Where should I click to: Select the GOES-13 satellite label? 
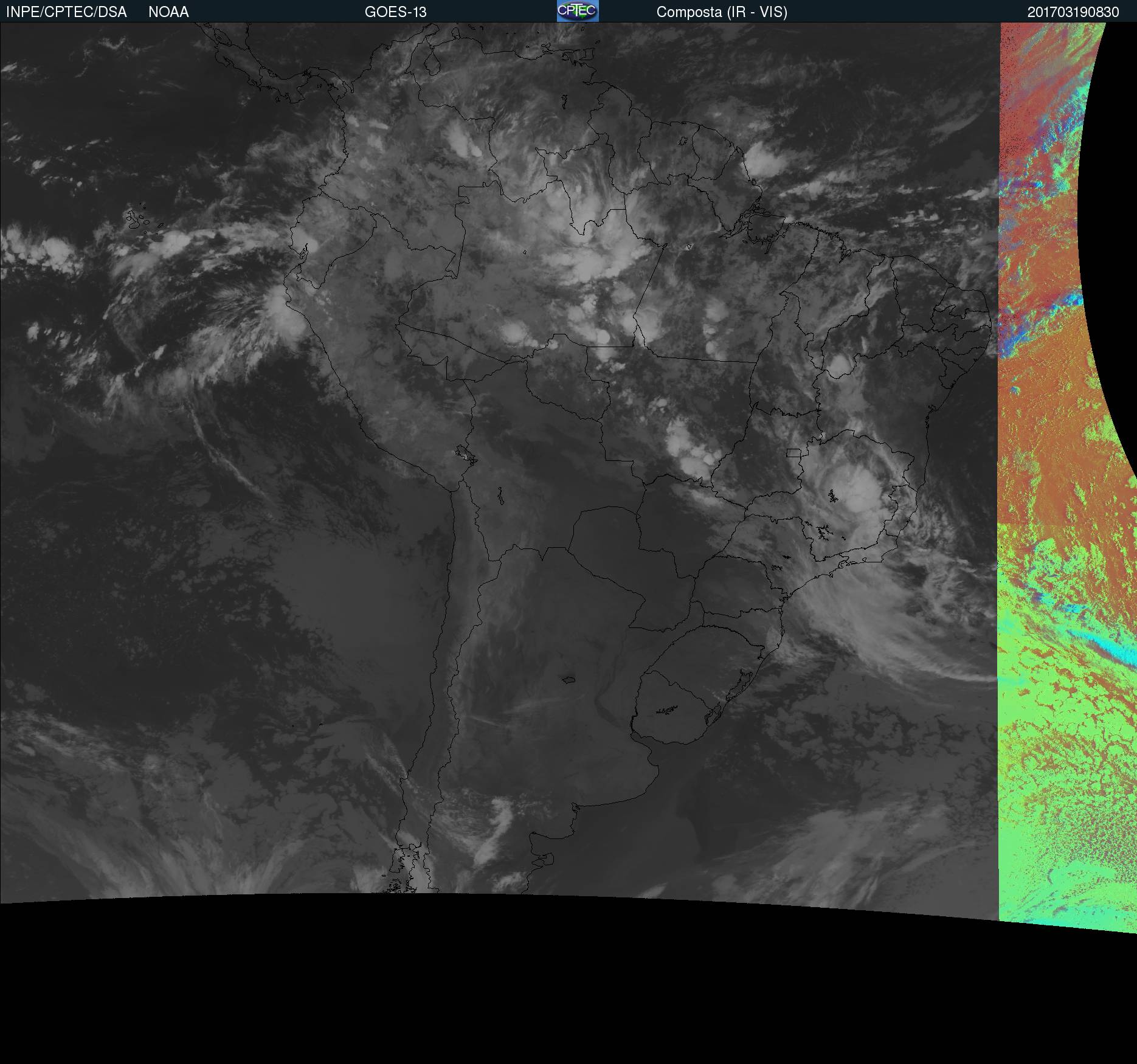396,12
